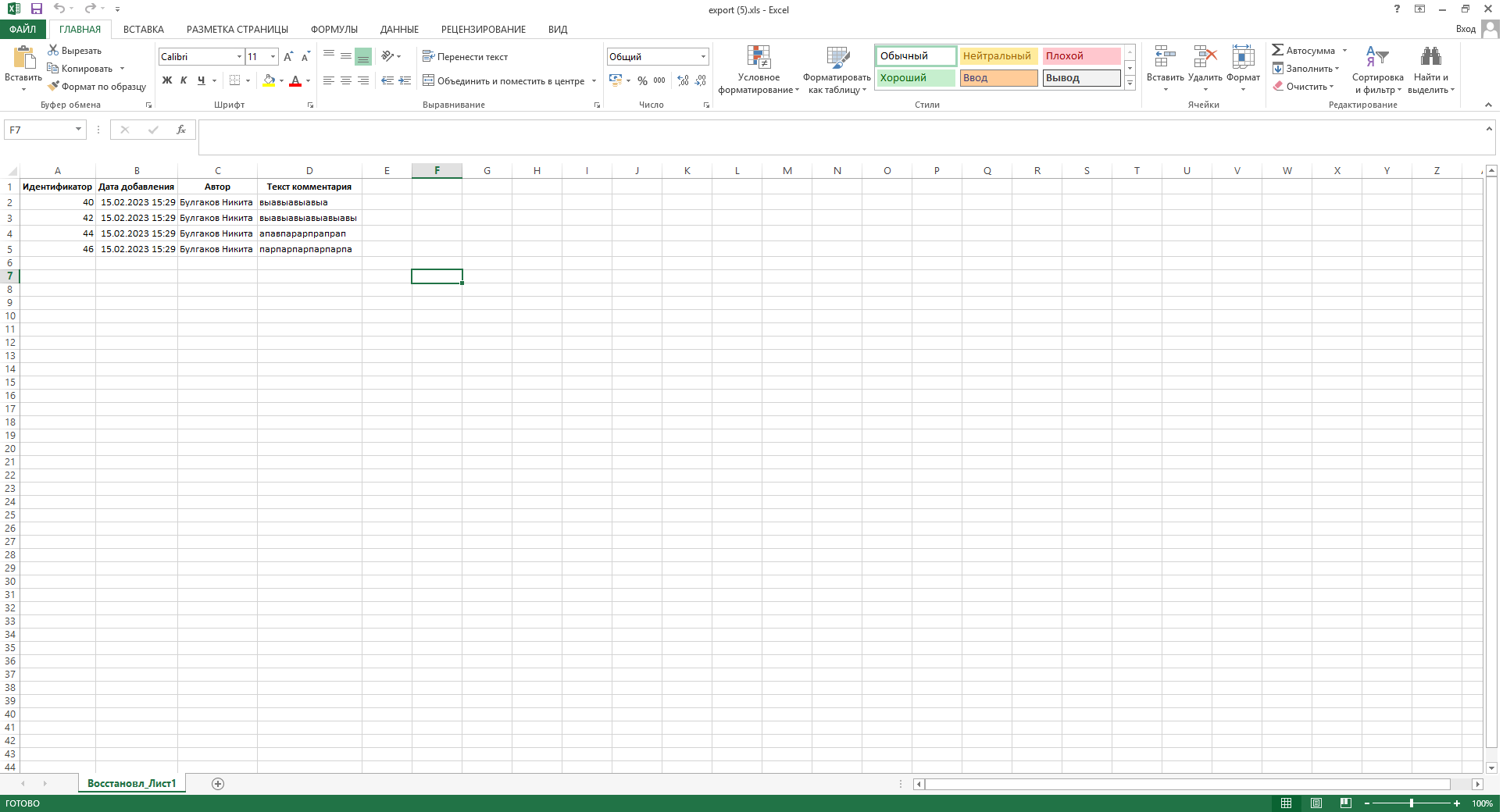This screenshot has width=1503, height=812.
Task: Open the Name Box dropdown arrow
Action: [x=78, y=130]
